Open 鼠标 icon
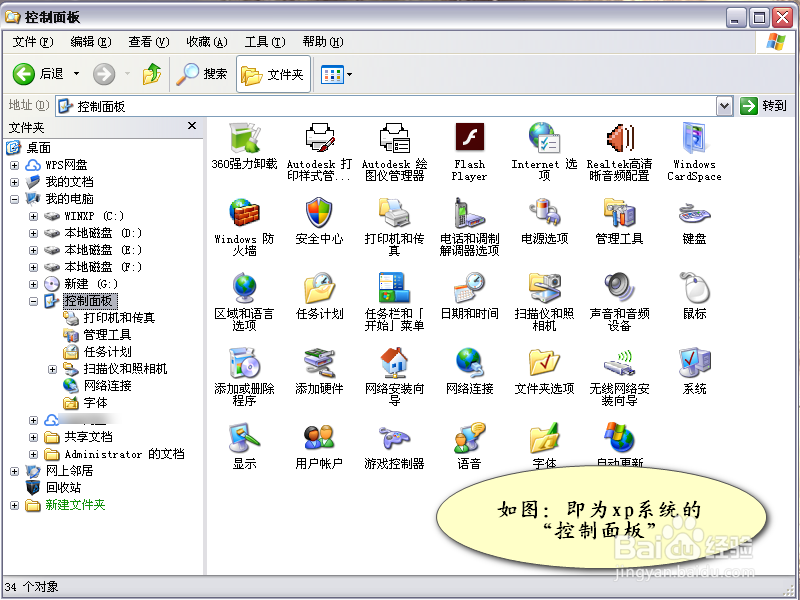 point(694,288)
